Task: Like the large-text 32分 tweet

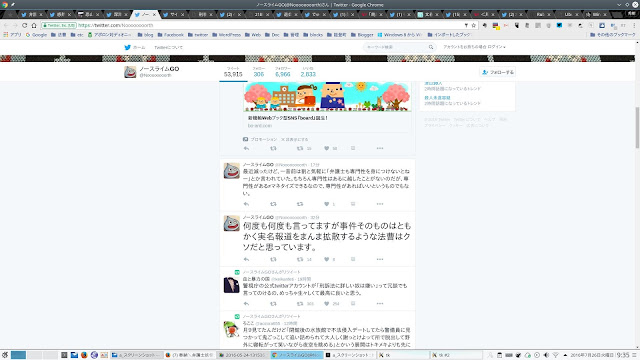Action: coord(327,259)
